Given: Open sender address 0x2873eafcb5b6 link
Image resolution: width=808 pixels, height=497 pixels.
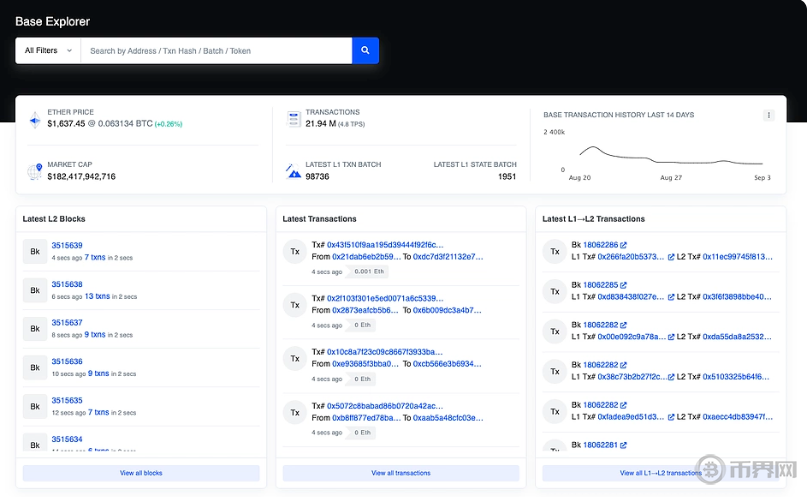Looking at the screenshot, I should point(365,310).
